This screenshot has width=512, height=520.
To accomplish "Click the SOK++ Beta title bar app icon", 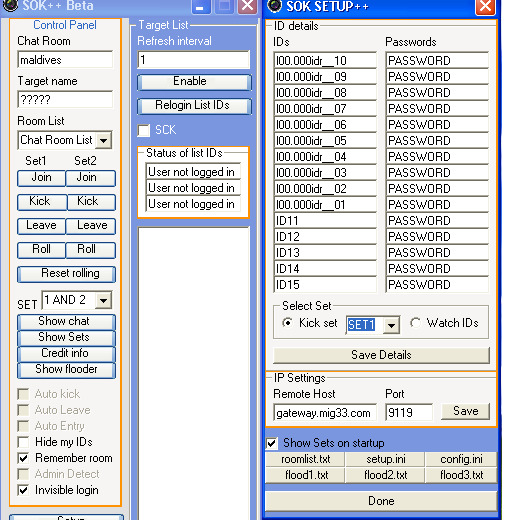I will point(10,5).
